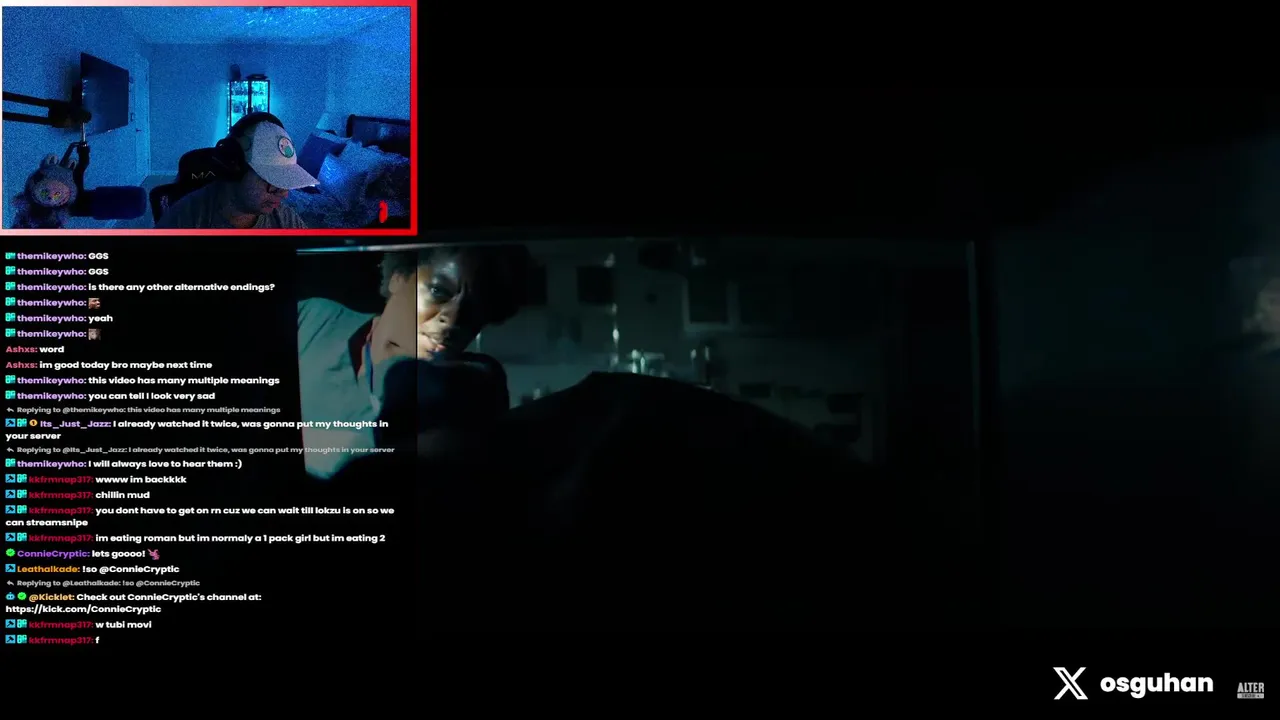This screenshot has width=1280, height=720.
Task: Click 'I already watched it twice' message
Action: 196,429
